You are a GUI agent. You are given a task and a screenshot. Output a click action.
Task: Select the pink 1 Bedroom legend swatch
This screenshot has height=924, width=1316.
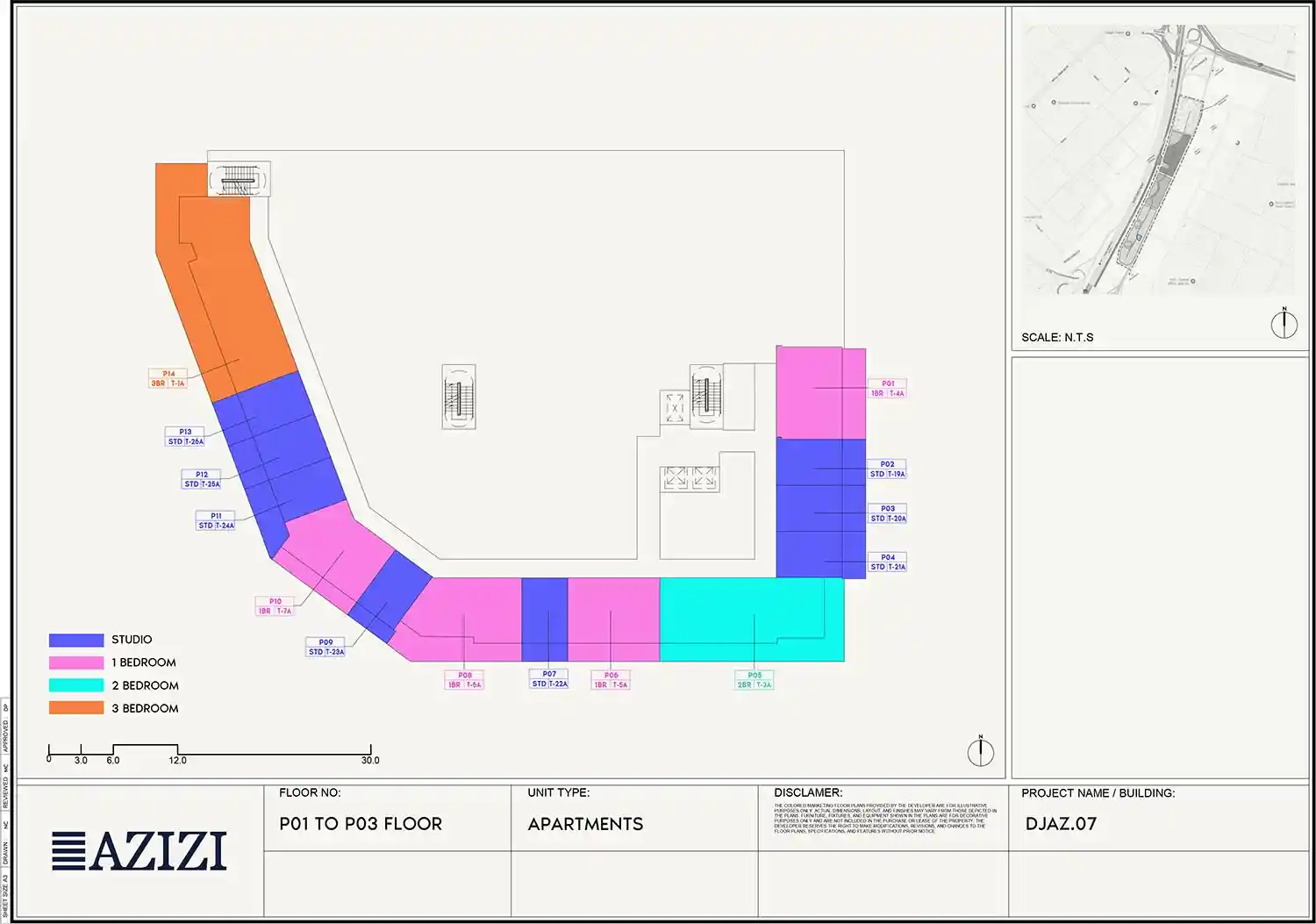[76, 663]
